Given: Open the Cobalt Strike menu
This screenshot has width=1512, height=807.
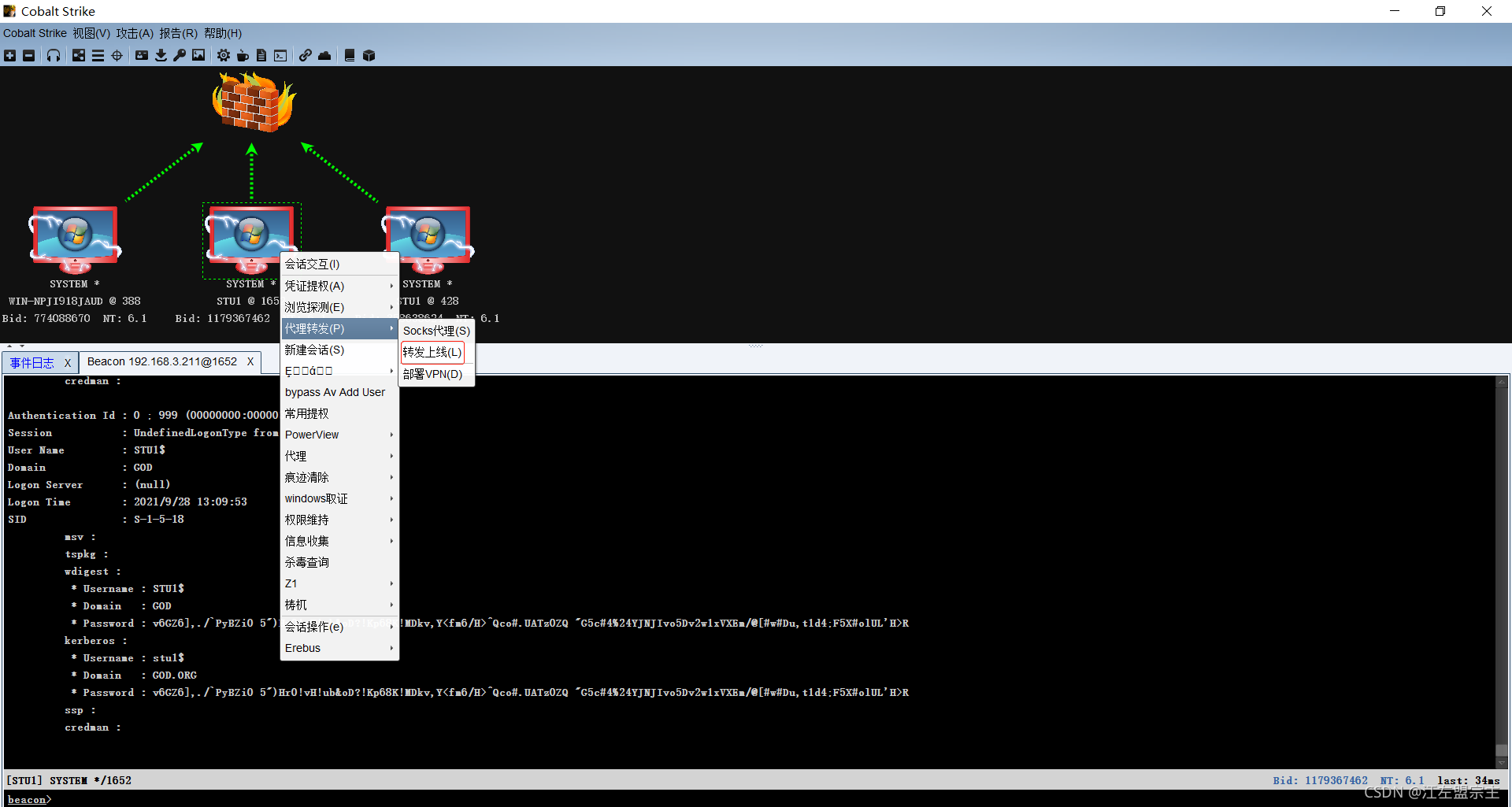Looking at the screenshot, I should coord(35,33).
